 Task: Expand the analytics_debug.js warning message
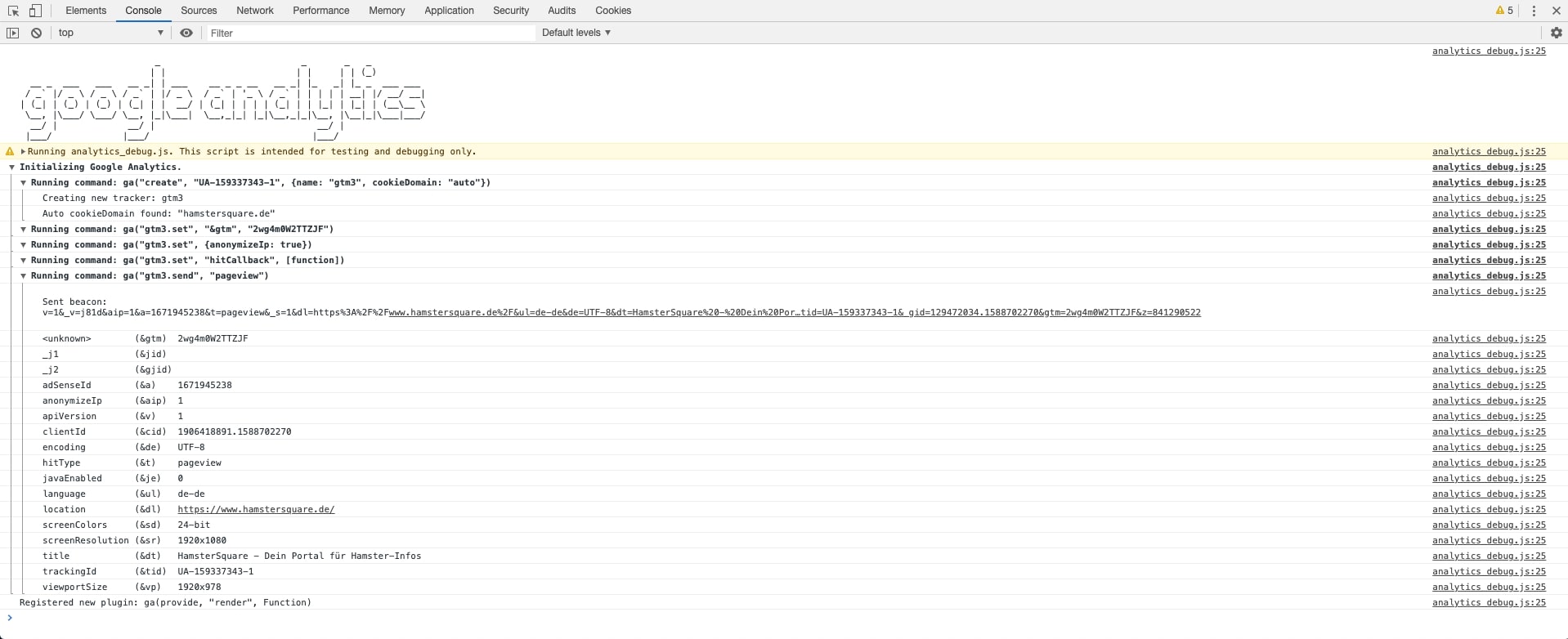pyautogui.click(x=24, y=152)
